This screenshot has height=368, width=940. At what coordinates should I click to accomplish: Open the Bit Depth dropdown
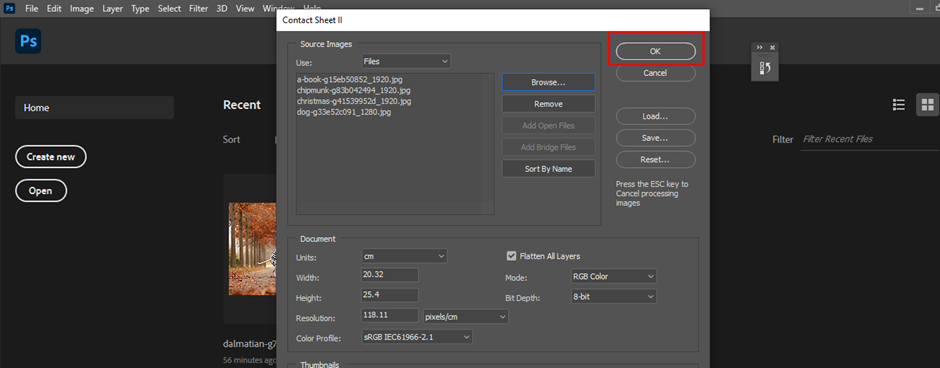coord(613,297)
